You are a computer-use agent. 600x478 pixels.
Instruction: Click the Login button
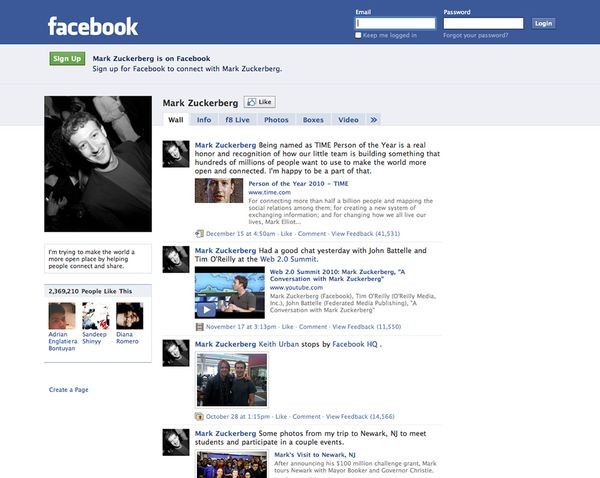click(x=543, y=23)
